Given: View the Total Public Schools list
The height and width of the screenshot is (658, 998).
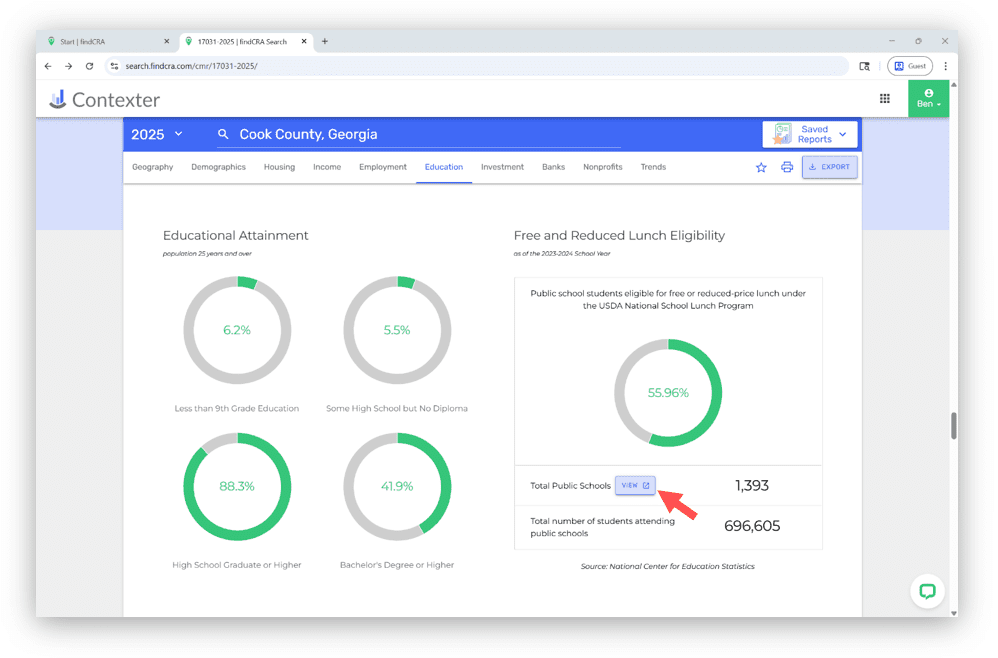Looking at the screenshot, I should [635, 485].
